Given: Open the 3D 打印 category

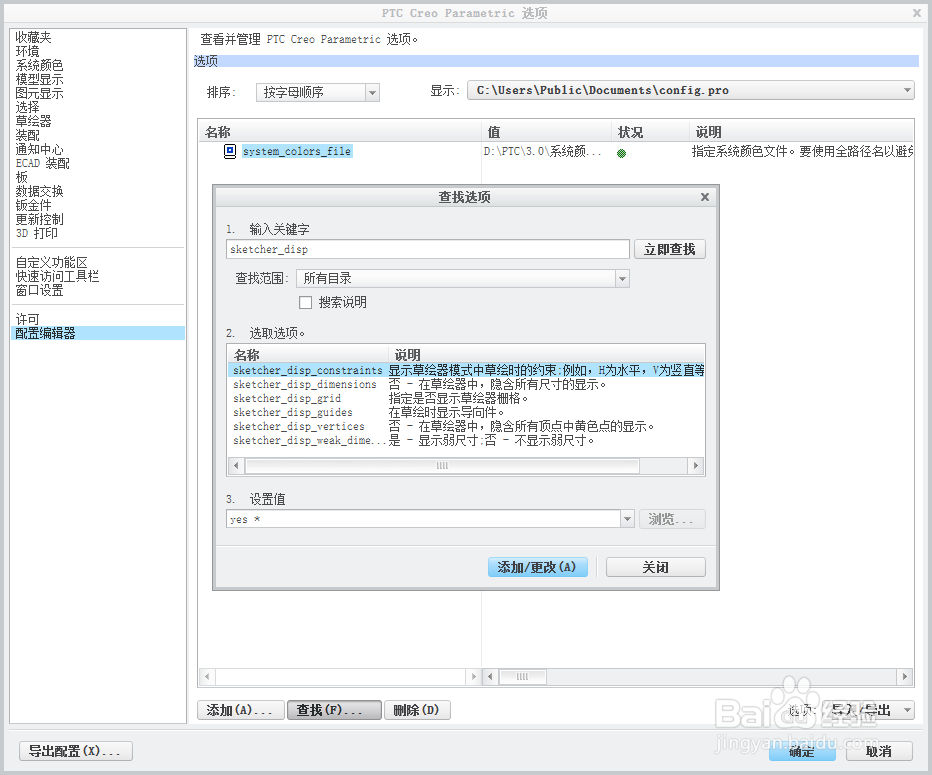Looking at the screenshot, I should click(x=36, y=234).
